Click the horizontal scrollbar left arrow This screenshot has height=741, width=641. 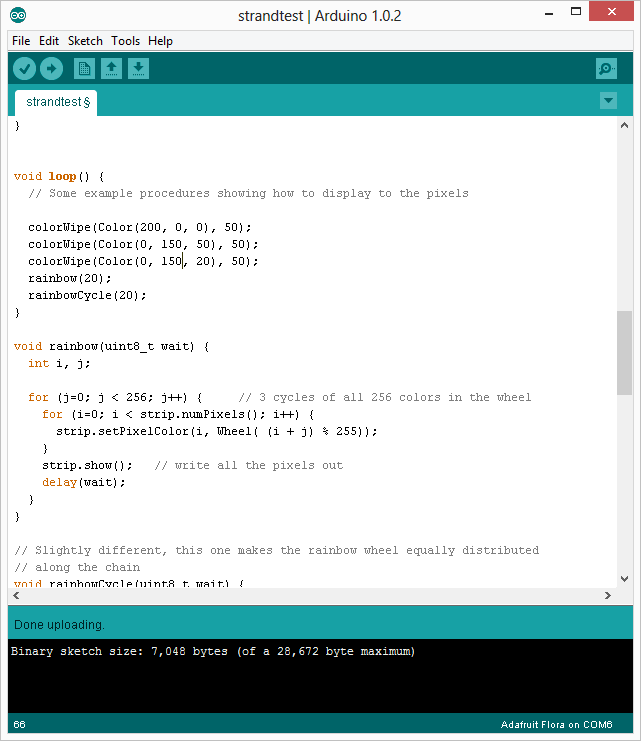(17, 595)
